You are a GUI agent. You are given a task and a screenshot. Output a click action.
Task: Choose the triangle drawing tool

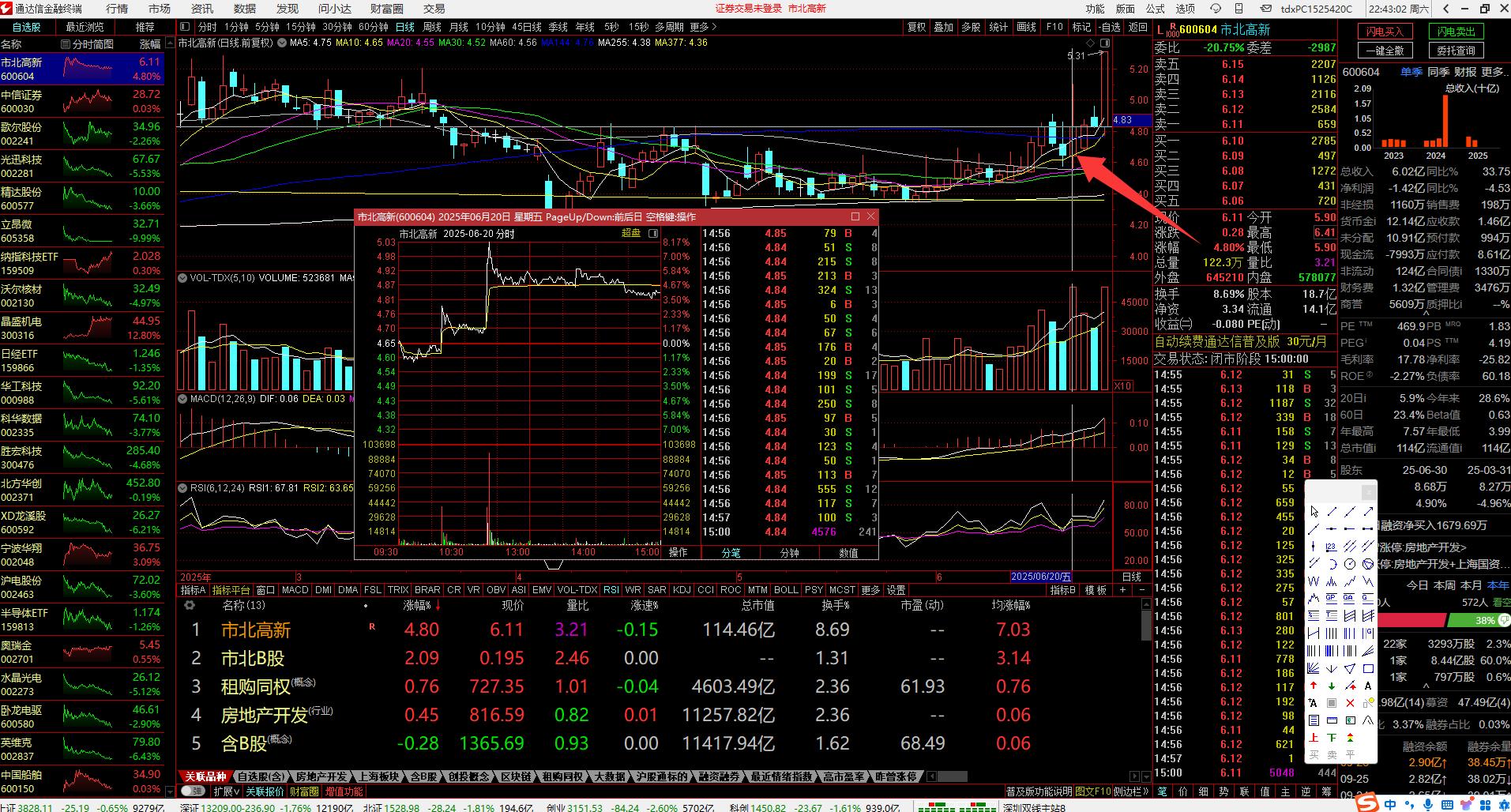coord(1350,668)
